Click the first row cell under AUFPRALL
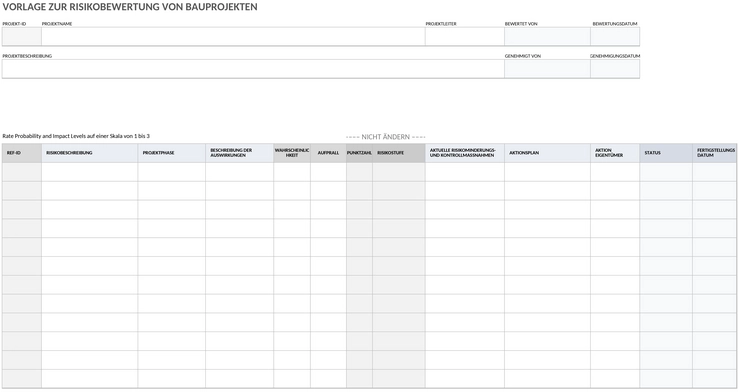Screen dimensions: 739x392 328,172
